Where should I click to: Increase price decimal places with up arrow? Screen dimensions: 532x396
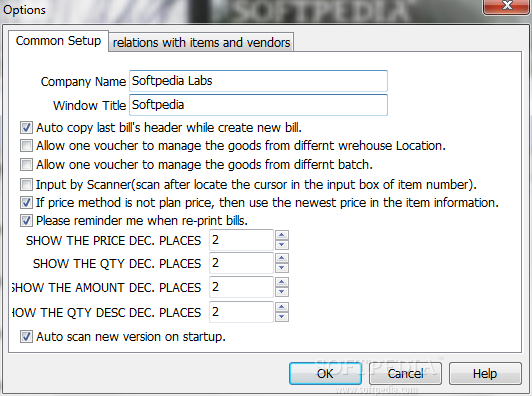282,235
